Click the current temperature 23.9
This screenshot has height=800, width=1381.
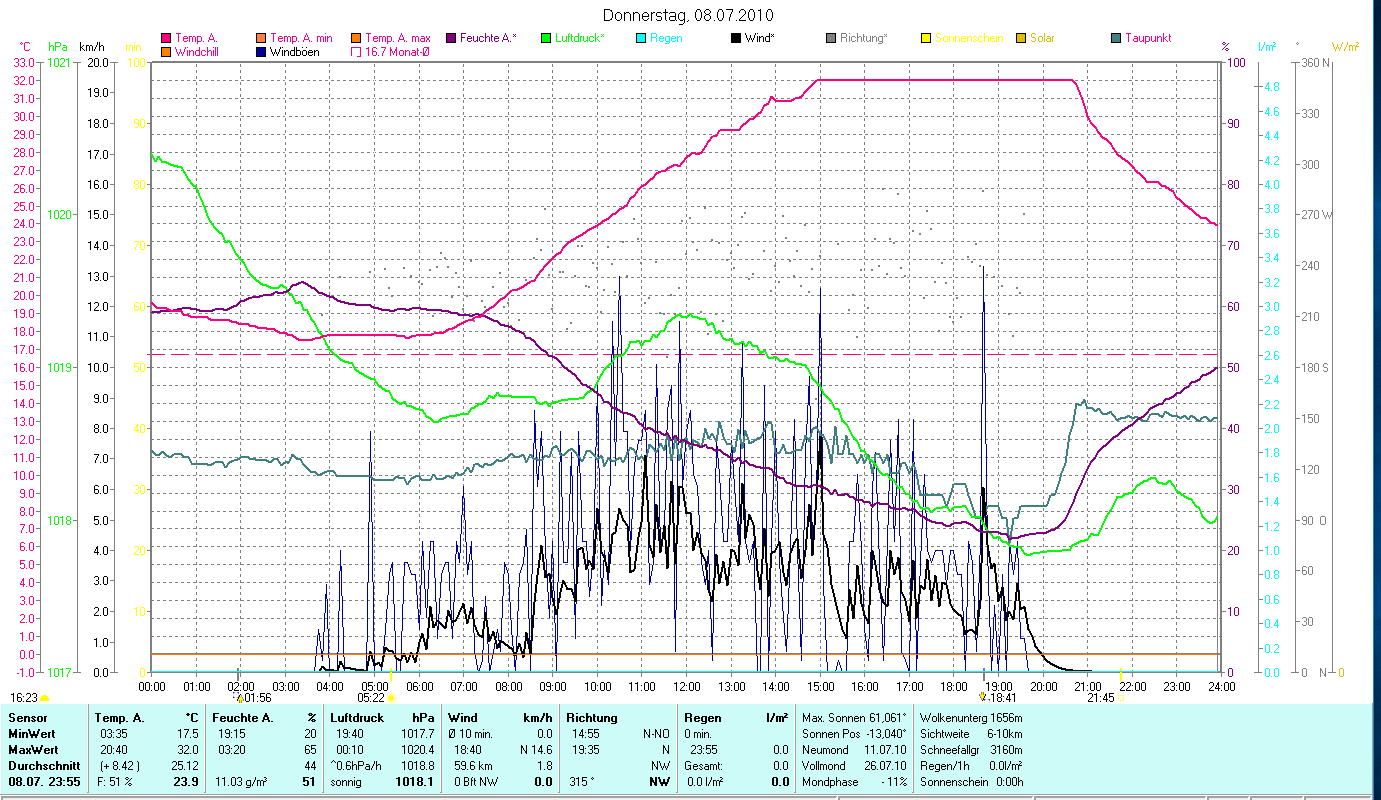tap(186, 781)
